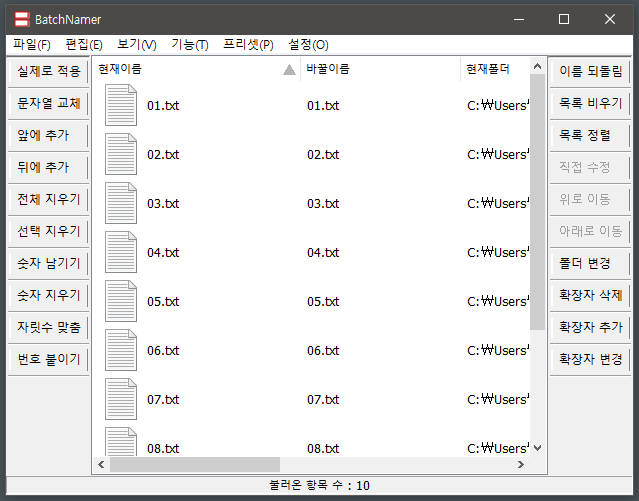Click the vertical scrollbar down arrow

click(538, 448)
